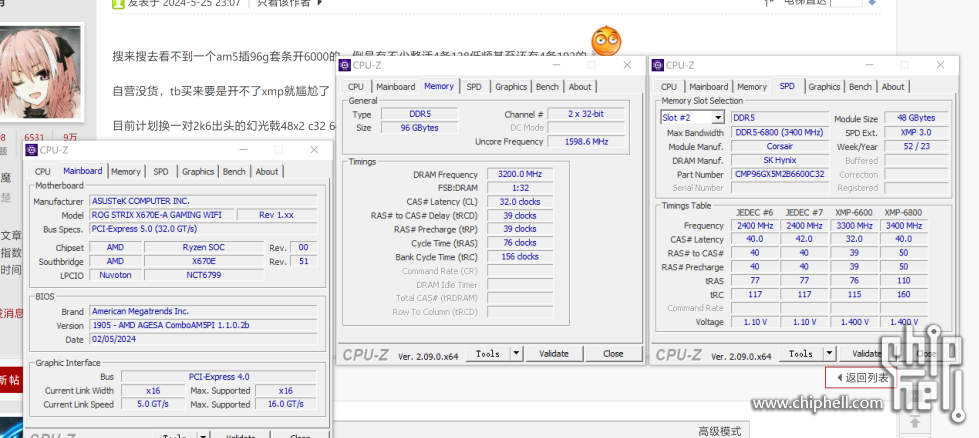Click the LPCIO value 'NCT6799'
Image resolution: width=979 pixels, height=438 pixels.
point(204,275)
